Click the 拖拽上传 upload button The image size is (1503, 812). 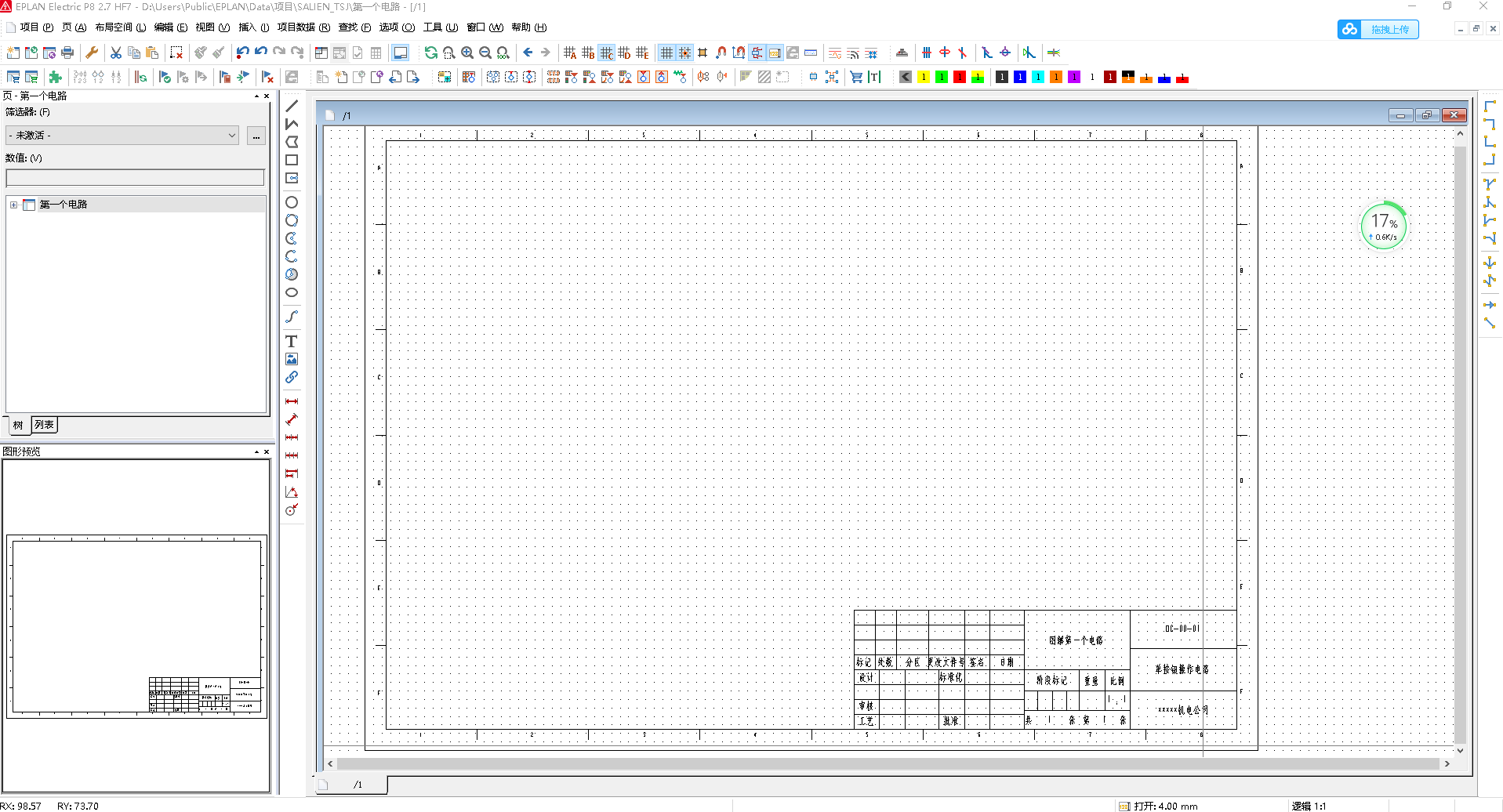(x=1378, y=29)
